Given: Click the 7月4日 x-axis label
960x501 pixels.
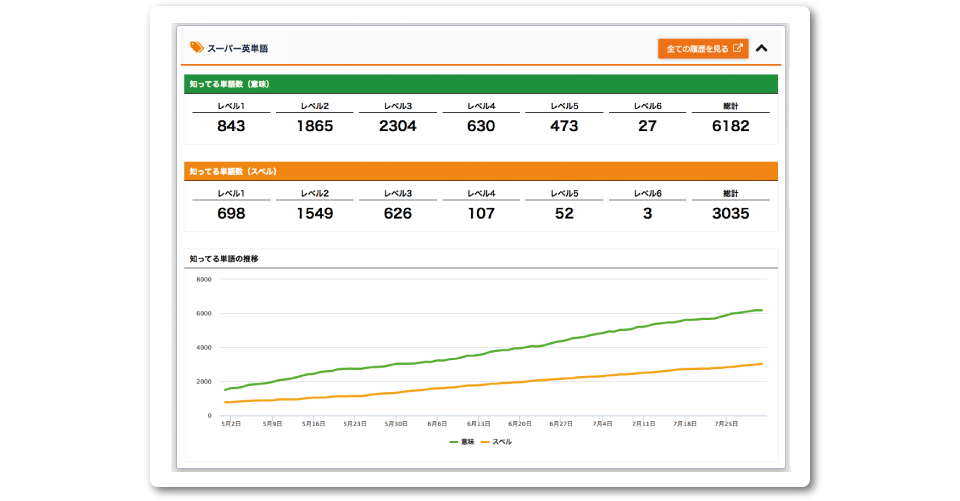Looking at the screenshot, I should (x=602, y=424).
